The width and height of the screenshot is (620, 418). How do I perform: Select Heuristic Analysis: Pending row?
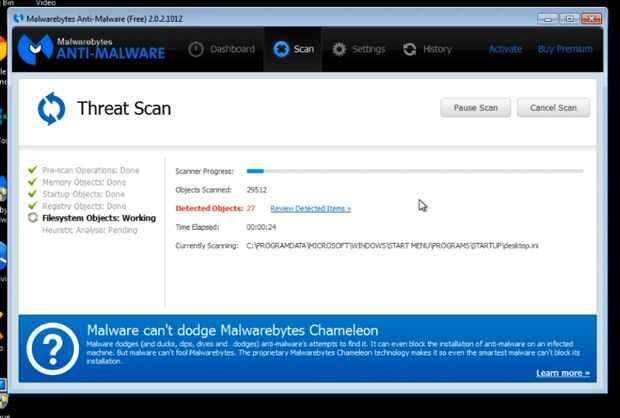pos(90,230)
